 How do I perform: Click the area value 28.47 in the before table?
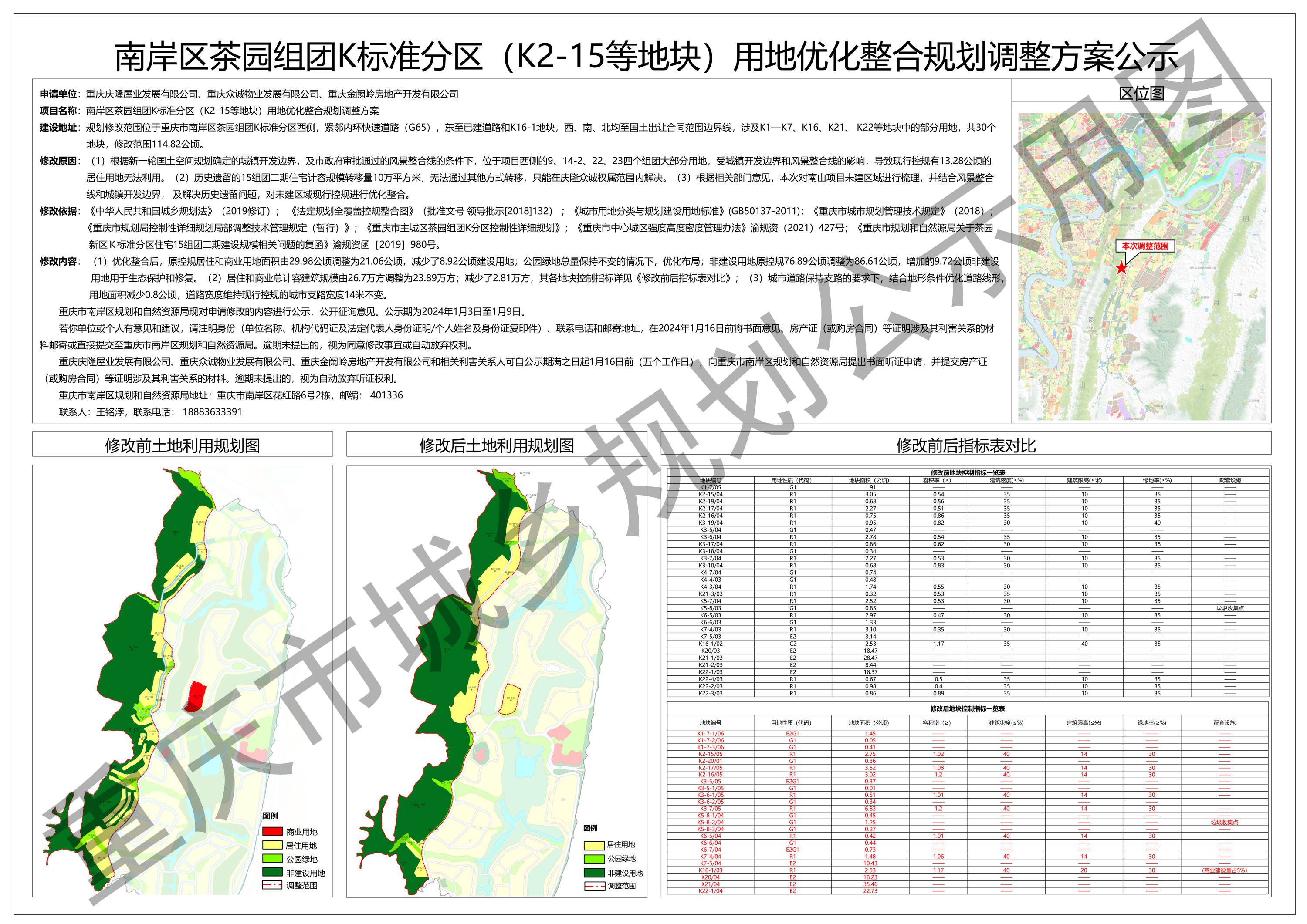870,658
